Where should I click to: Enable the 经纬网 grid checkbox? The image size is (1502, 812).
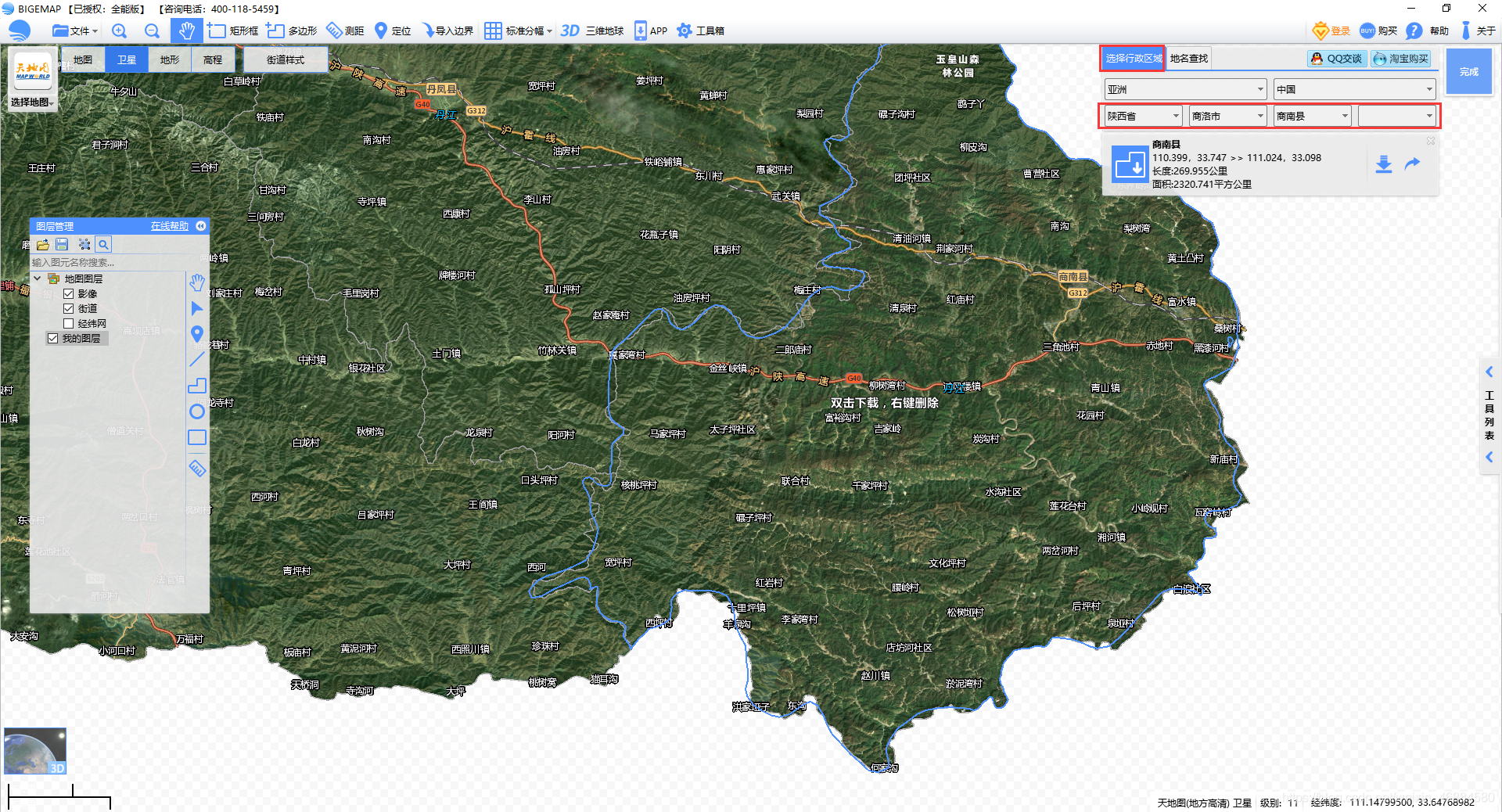pyautogui.click(x=69, y=324)
